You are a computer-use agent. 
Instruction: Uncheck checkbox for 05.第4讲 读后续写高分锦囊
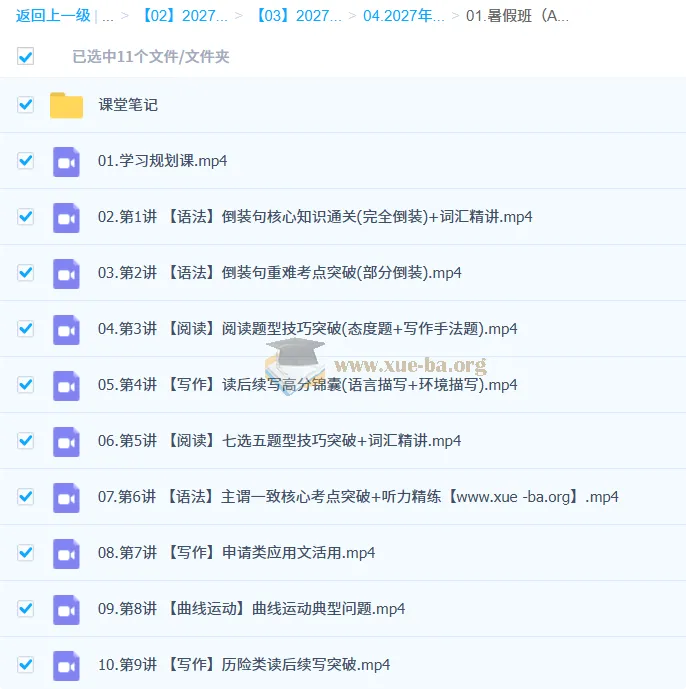coord(25,384)
